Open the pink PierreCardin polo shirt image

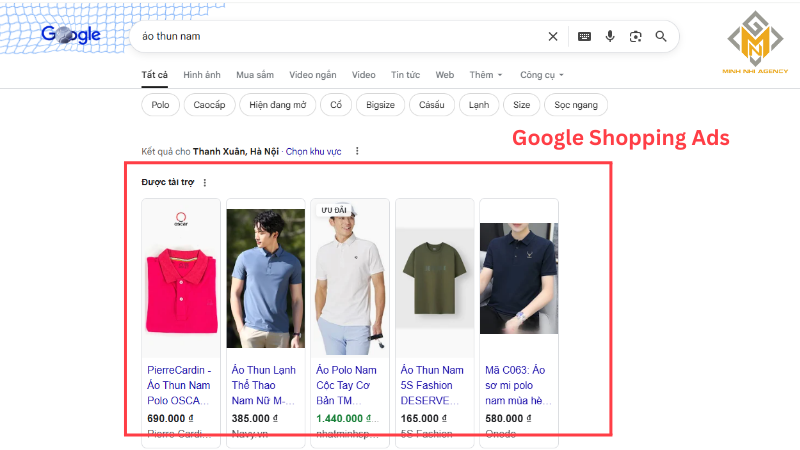(x=181, y=278)
